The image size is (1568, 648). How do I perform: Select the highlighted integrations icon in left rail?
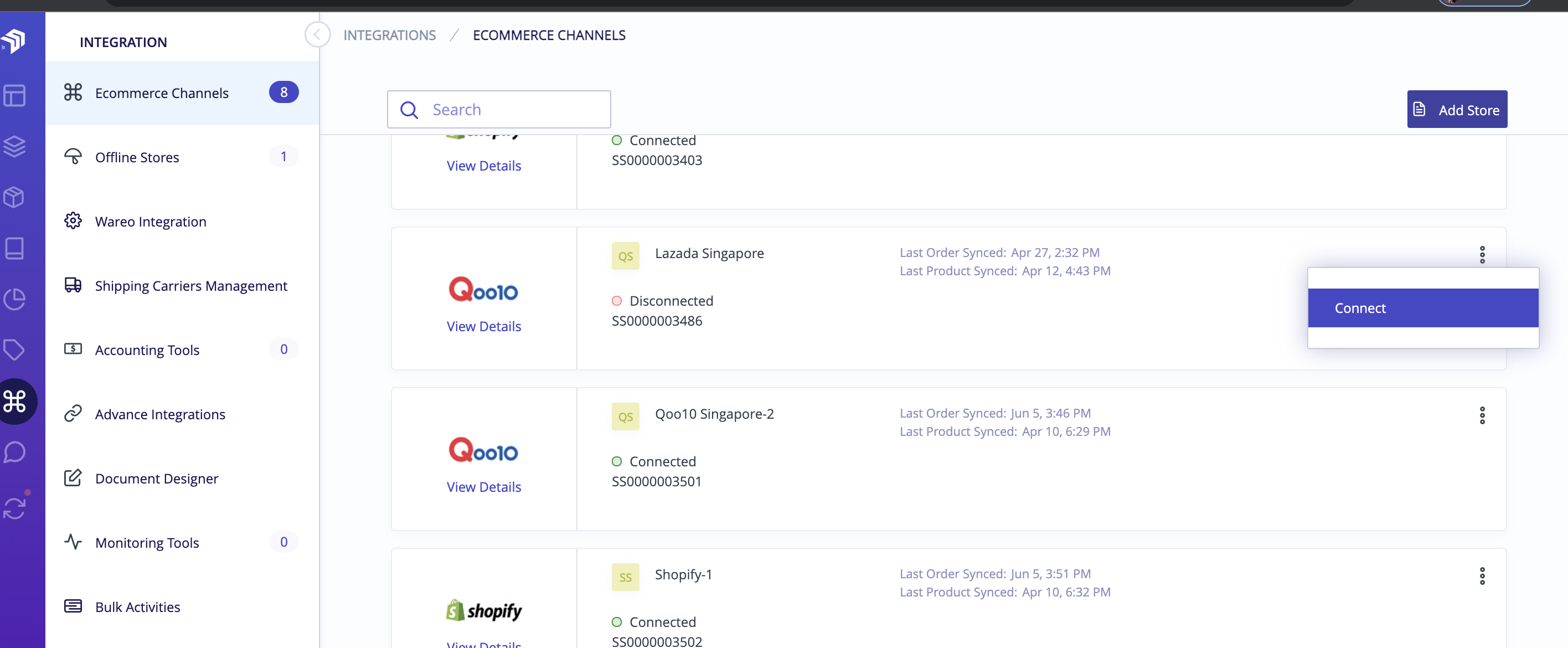(x=14, y=402)
